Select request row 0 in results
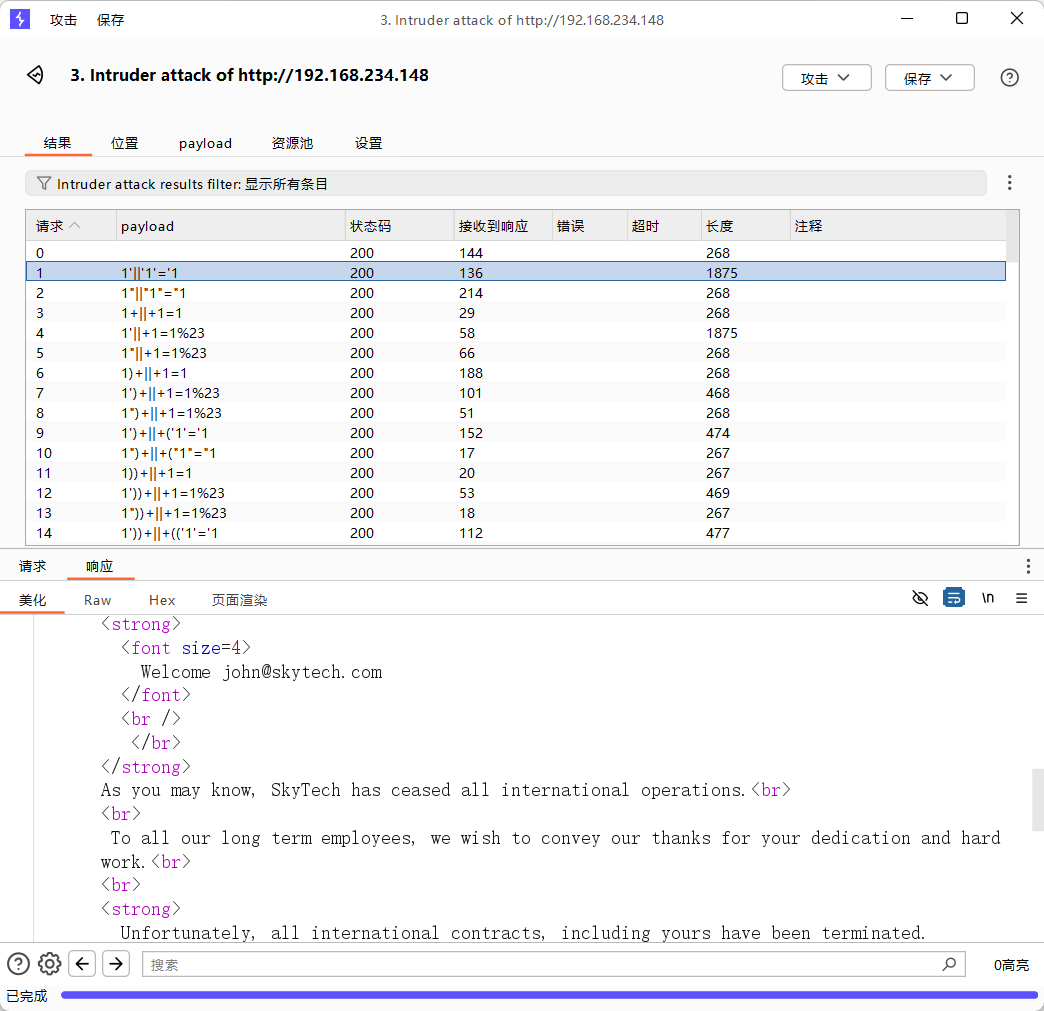 click(516, 252)
